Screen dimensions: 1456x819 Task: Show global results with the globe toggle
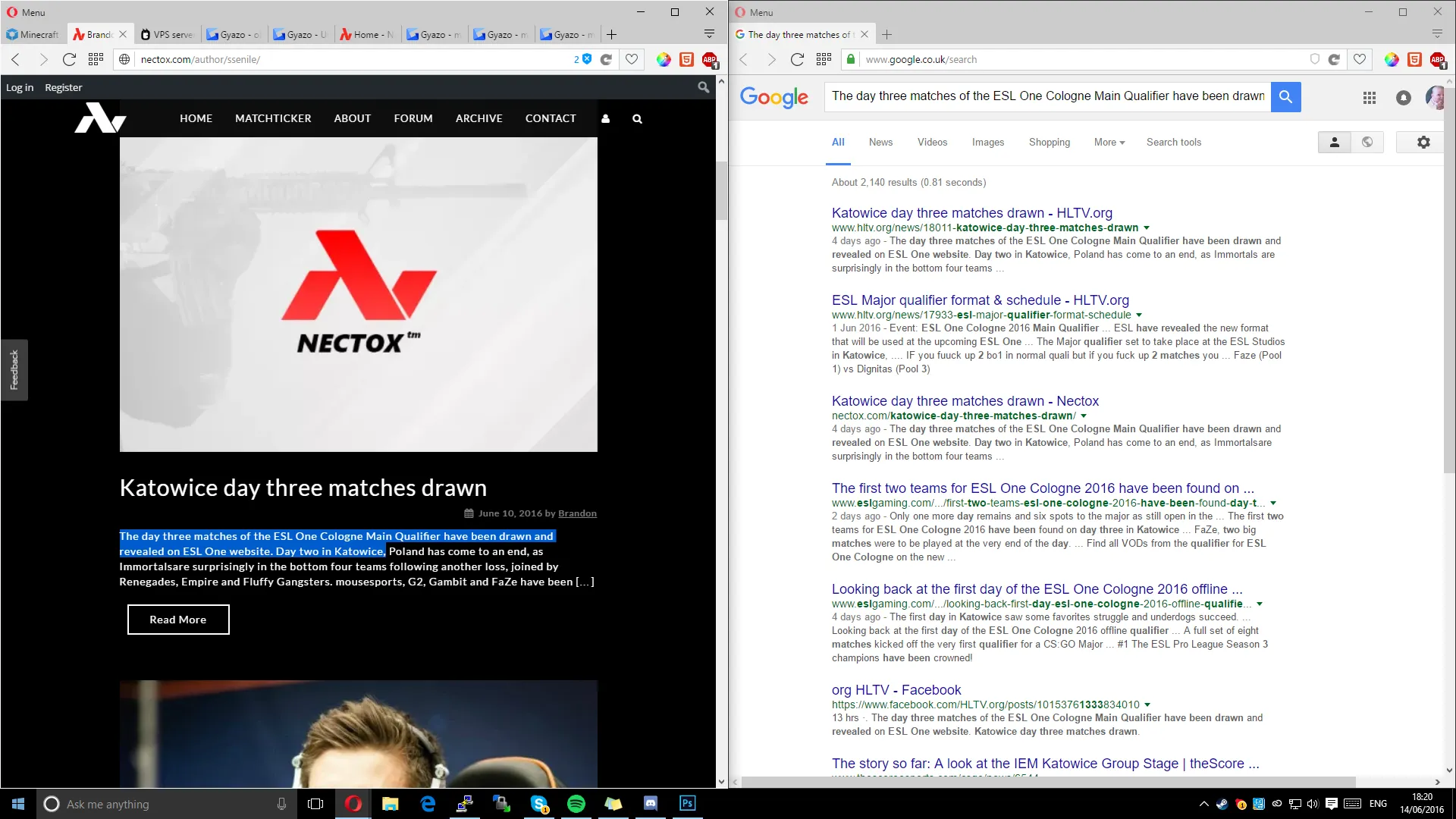(x=1367, y=142)
